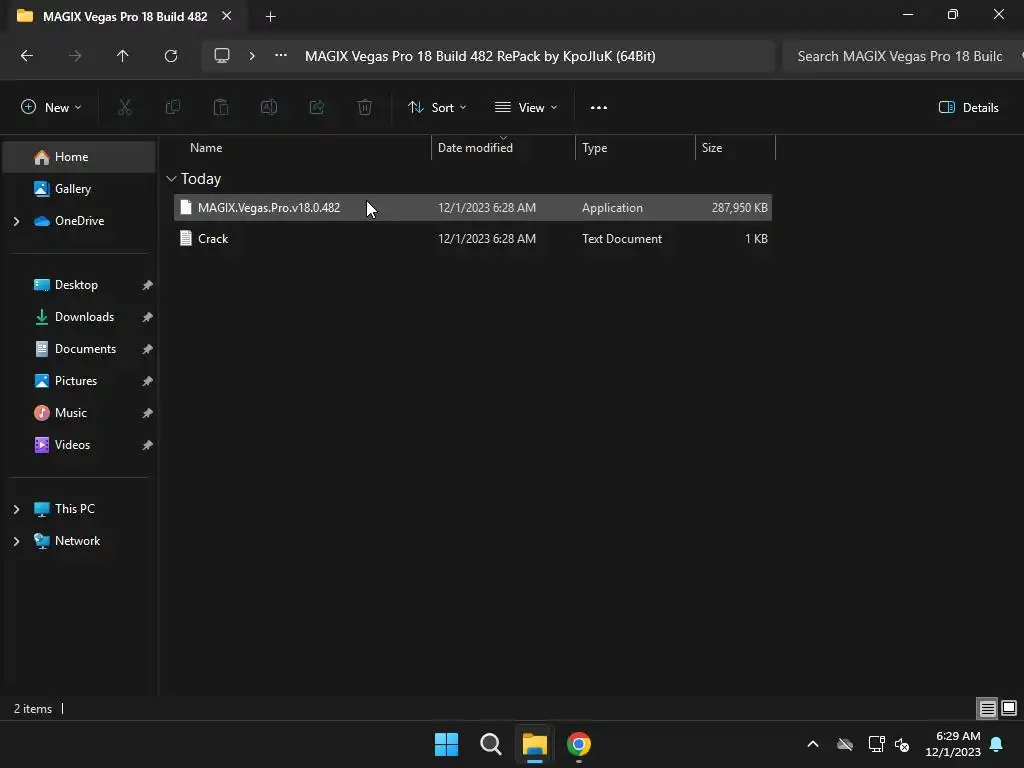Select the Crack text document
1024x768 pixels.
[473, 239]
